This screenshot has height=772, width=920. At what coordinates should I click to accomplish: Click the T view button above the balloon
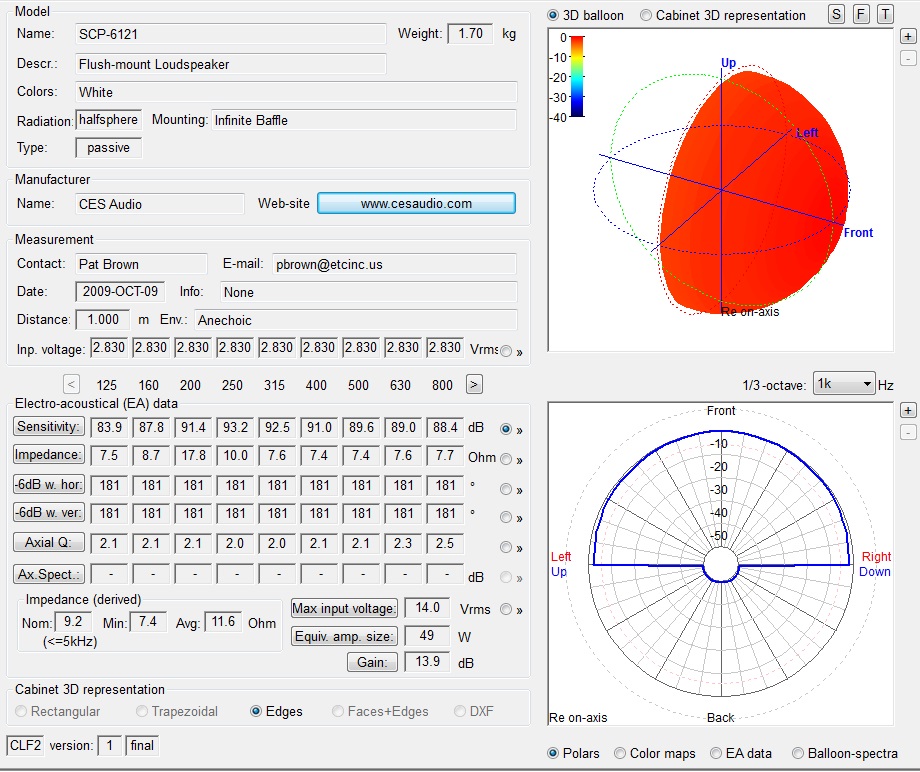[x=884, y=14]
